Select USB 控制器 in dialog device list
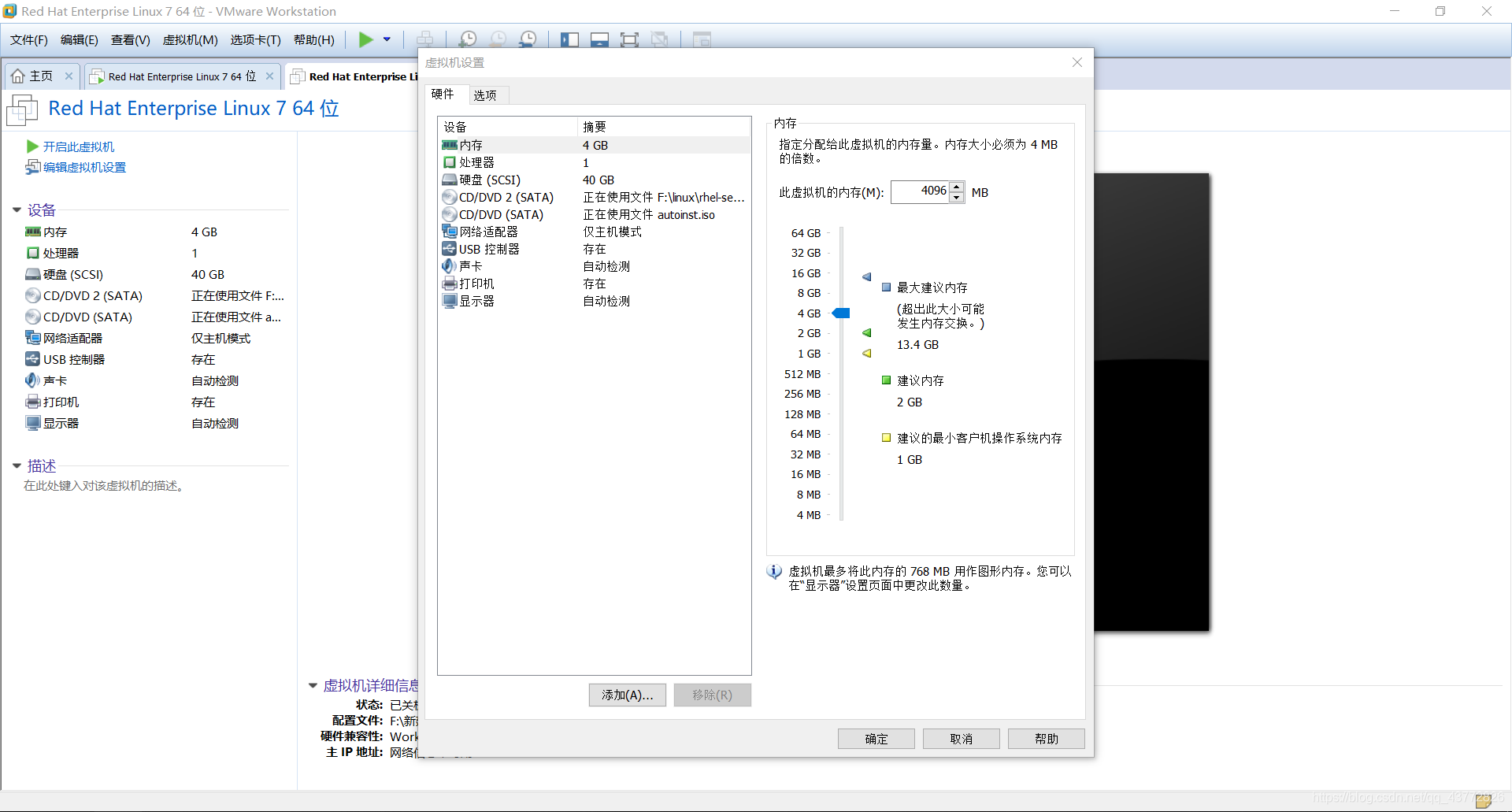Screen dimensions: 1512x812 click(594, 249)
